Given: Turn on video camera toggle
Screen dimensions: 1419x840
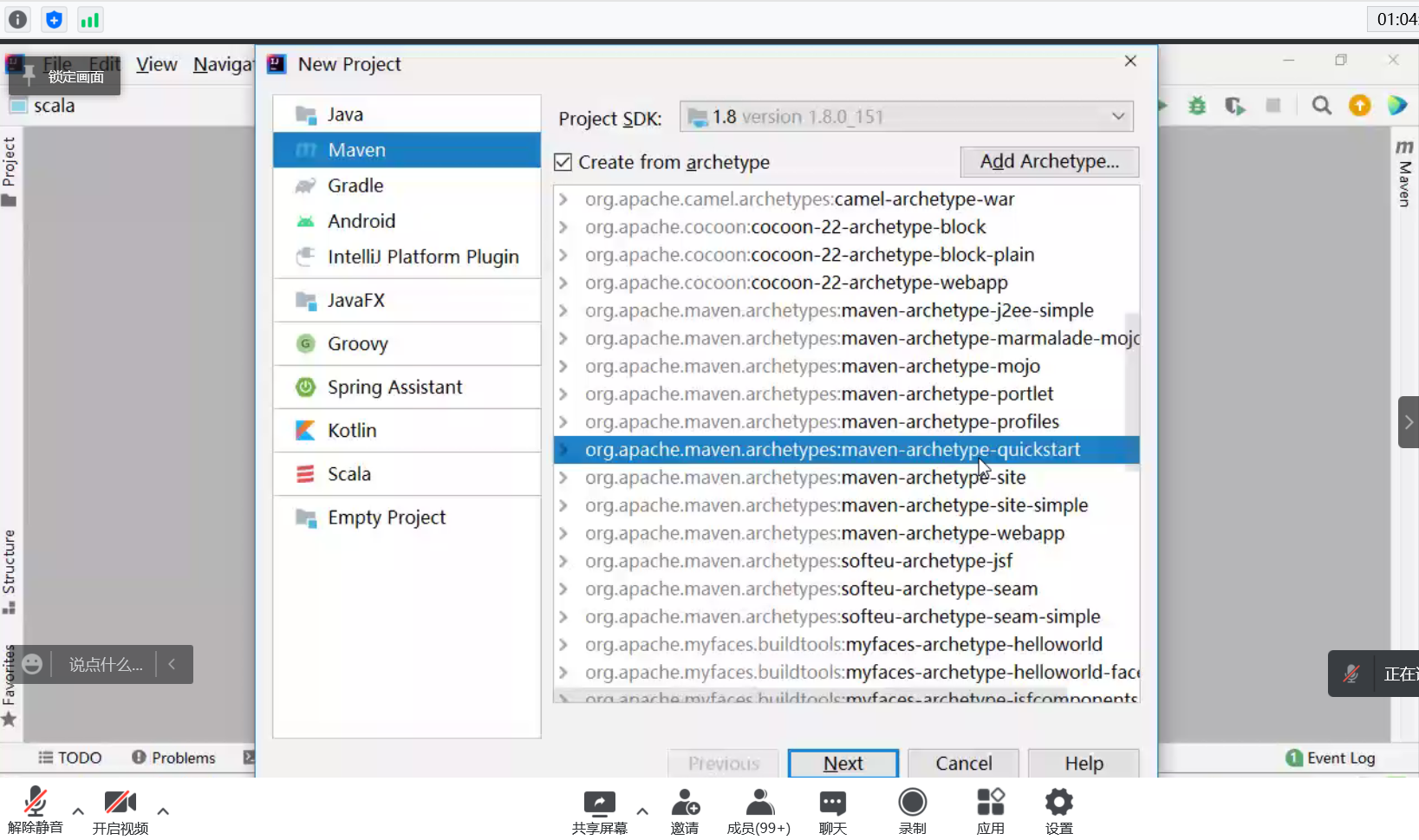Looking at the screenshot, I should click(120, 811).
